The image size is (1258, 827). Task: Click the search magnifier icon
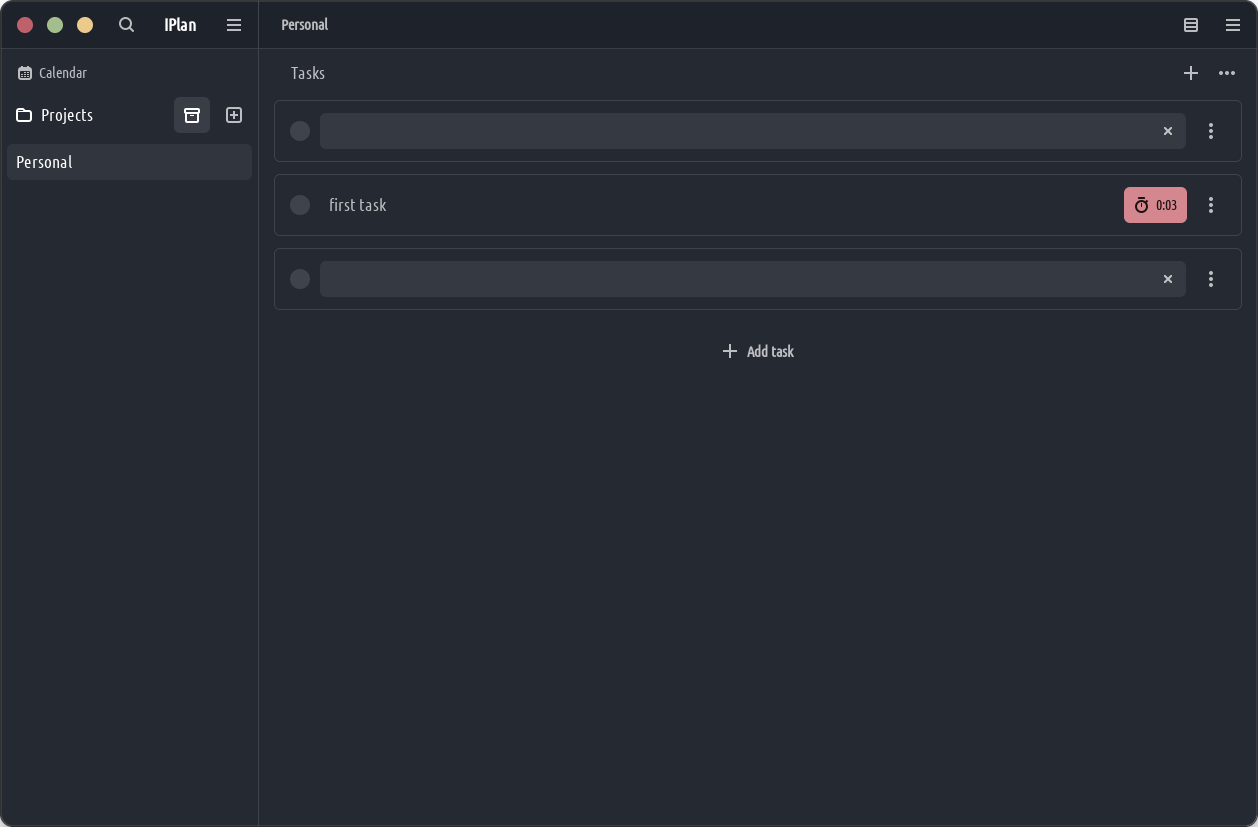pyautogui.click(x=126, y=25)
